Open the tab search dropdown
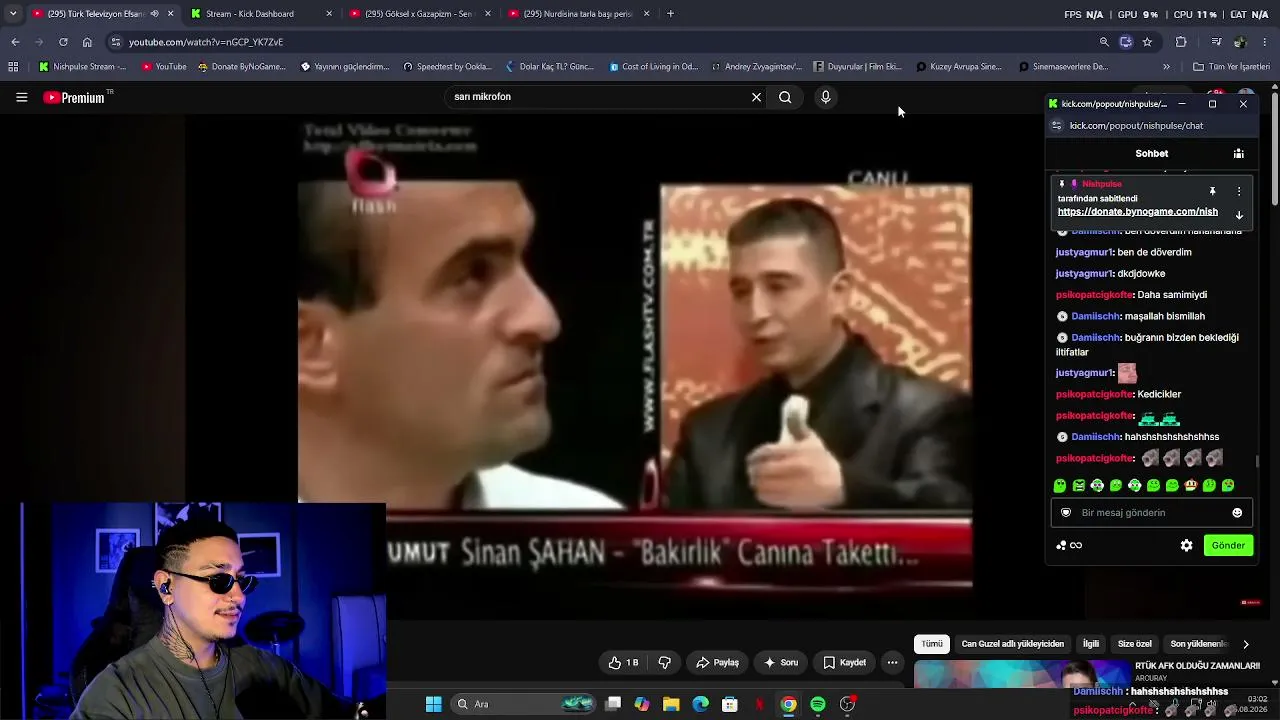Screen dimensions: 1280x720 pyautogui.click(x=12, y=14)
